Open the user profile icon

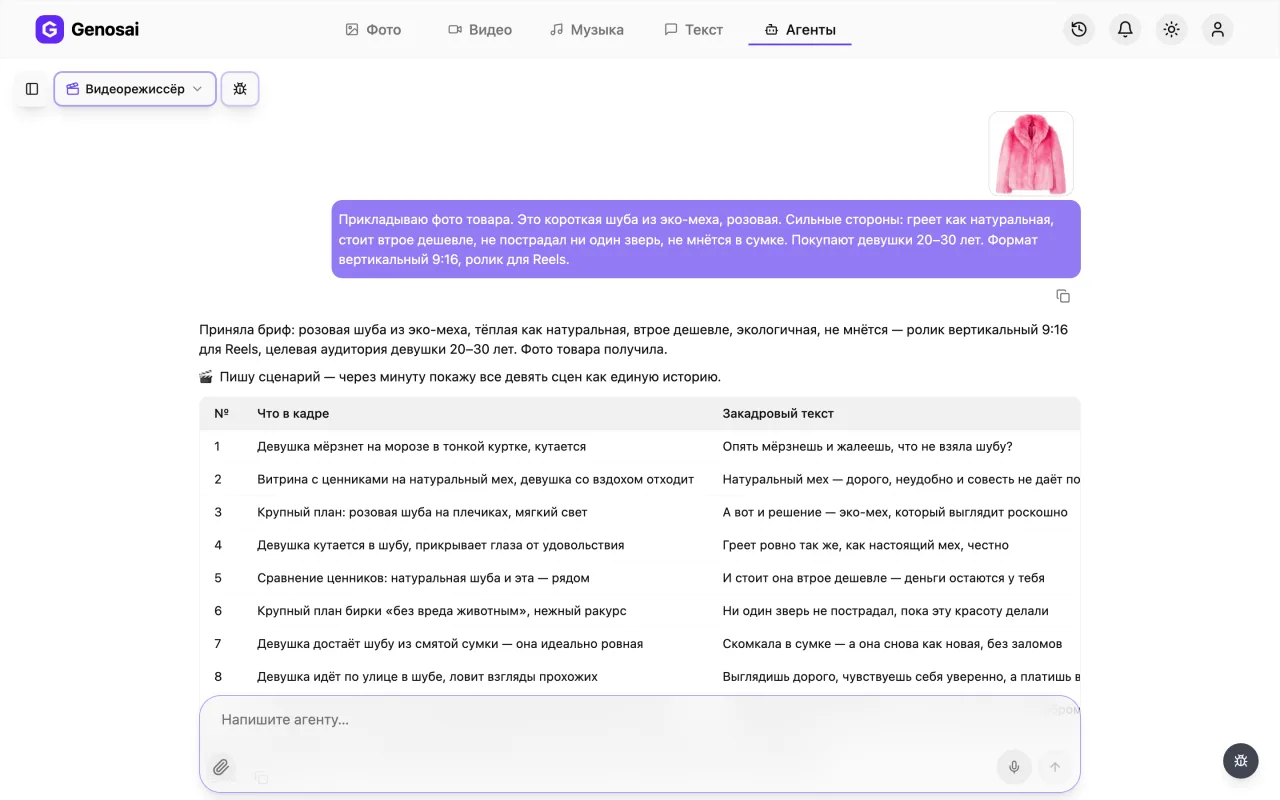[1217, 29]
